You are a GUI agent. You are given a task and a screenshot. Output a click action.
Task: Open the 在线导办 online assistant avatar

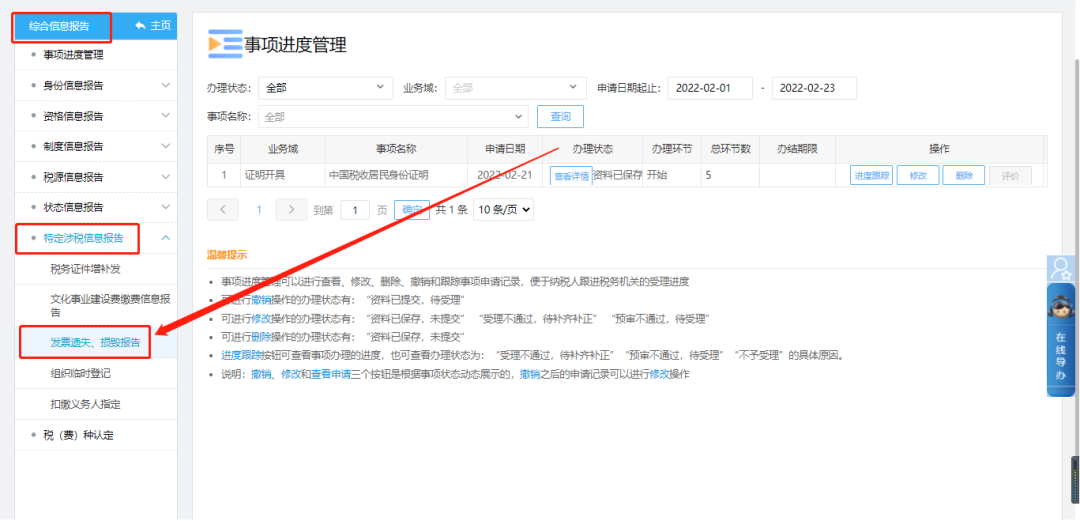click(x=1061, y=309)
